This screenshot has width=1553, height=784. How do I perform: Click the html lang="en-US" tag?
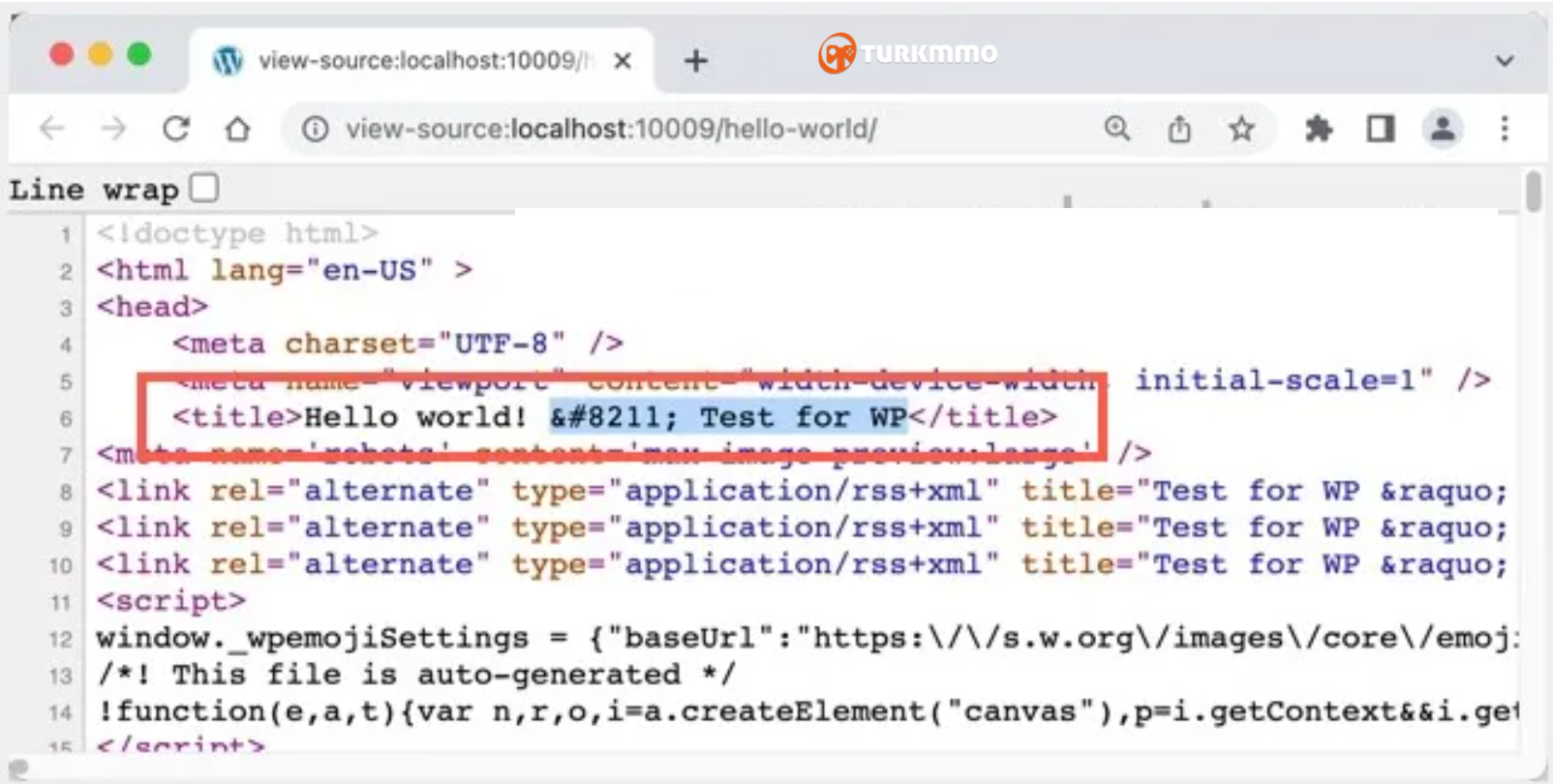tap(285, 270)
